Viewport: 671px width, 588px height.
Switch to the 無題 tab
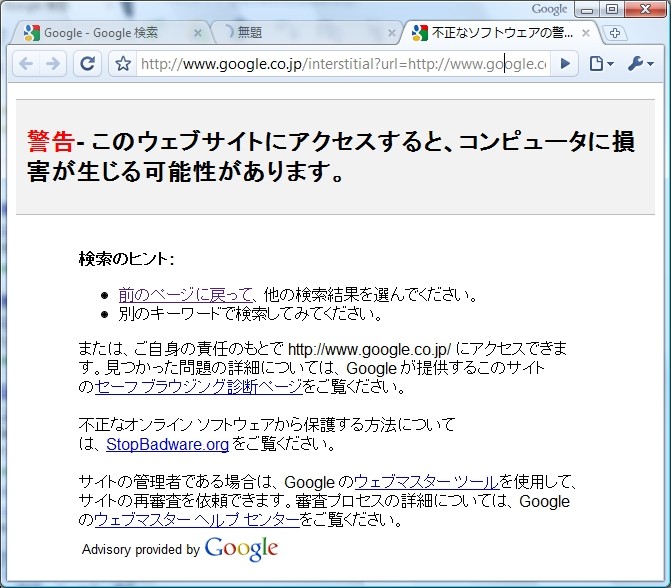tap(307, 33)
